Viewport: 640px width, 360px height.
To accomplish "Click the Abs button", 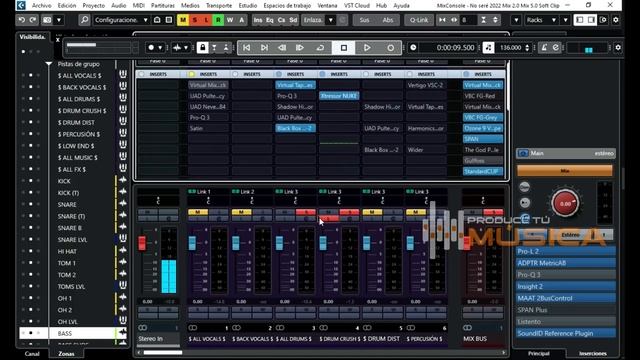I will tap(388, 20).
